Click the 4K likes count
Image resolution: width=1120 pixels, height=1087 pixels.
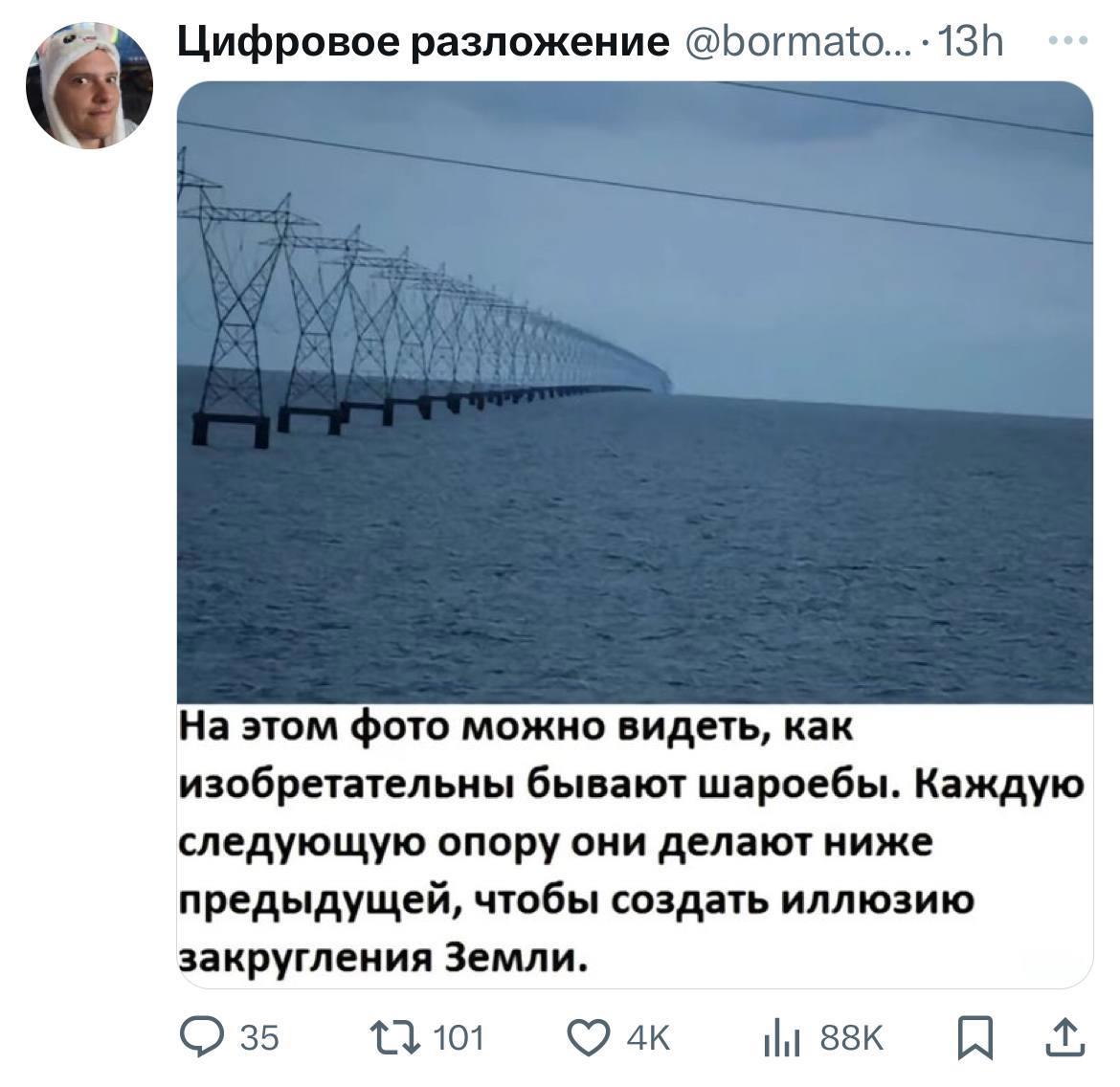coord(649,1038)
